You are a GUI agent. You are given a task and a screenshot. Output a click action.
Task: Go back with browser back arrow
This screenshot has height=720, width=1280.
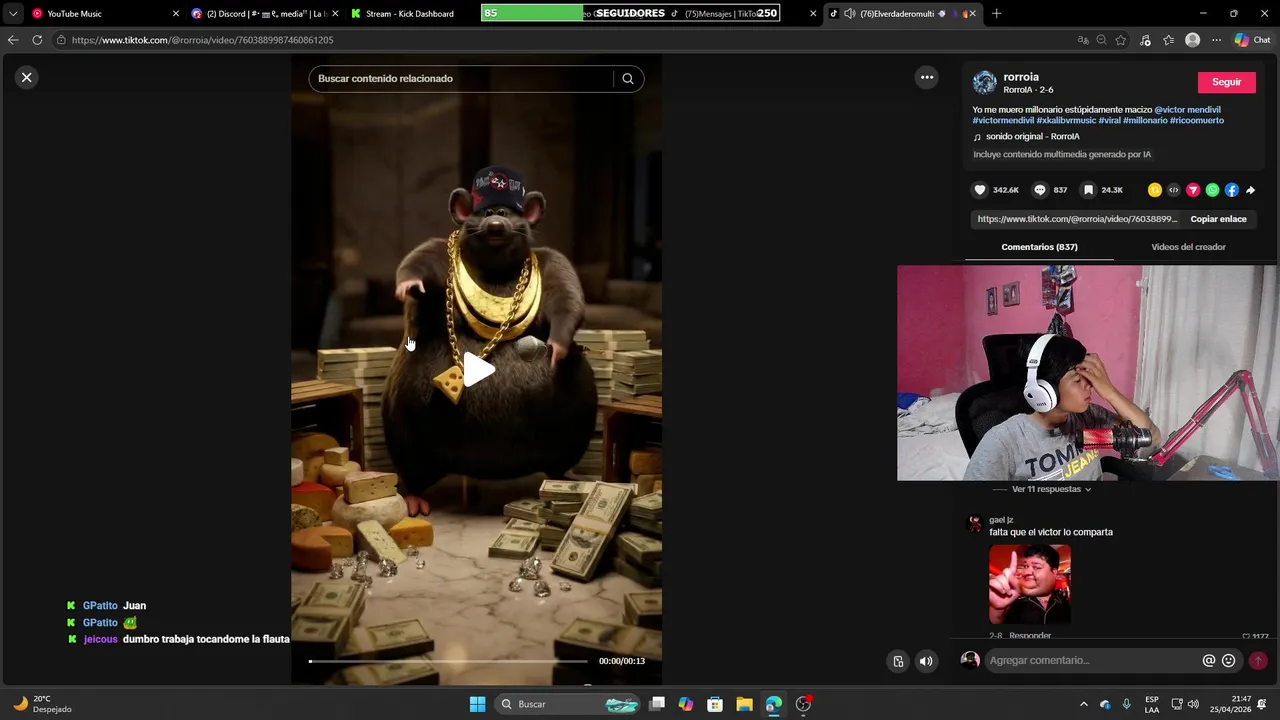click(12, 40)
